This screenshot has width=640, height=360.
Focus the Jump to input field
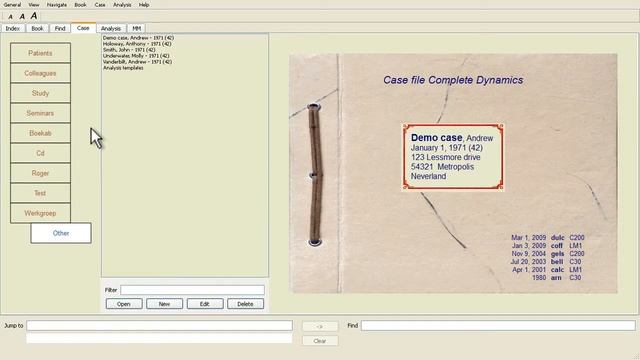160,325
